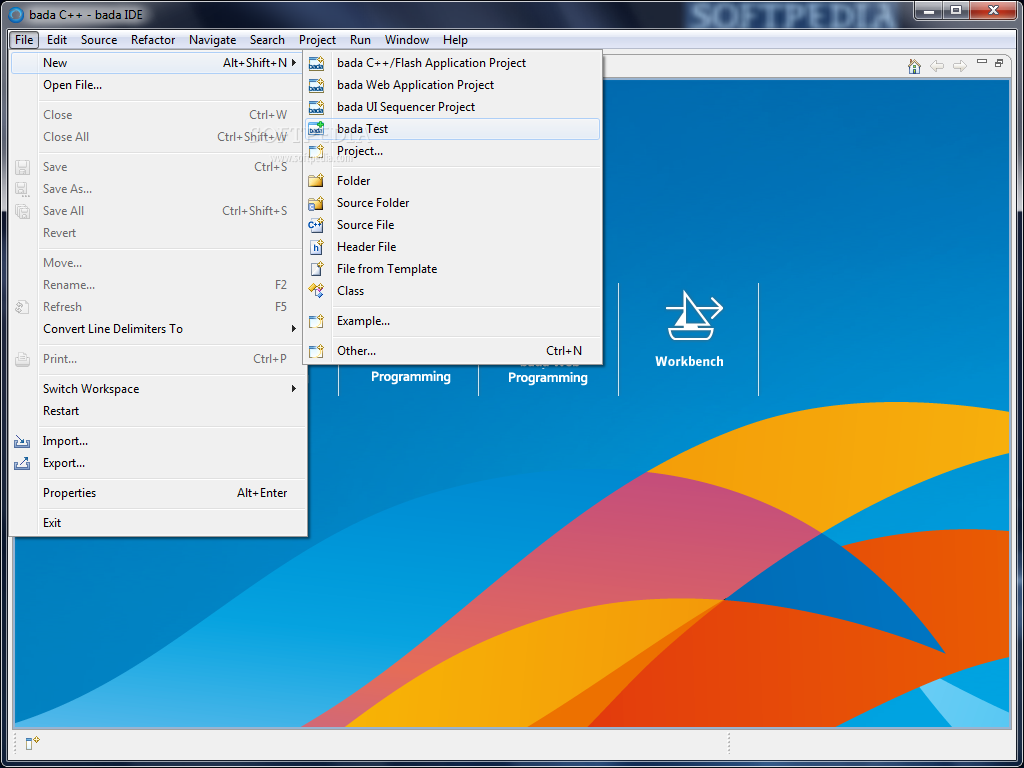Image resolution: width=1024 pixels, height=768 pixels.
Task: Select Header File label in New submenu
Action: (366, 247)
